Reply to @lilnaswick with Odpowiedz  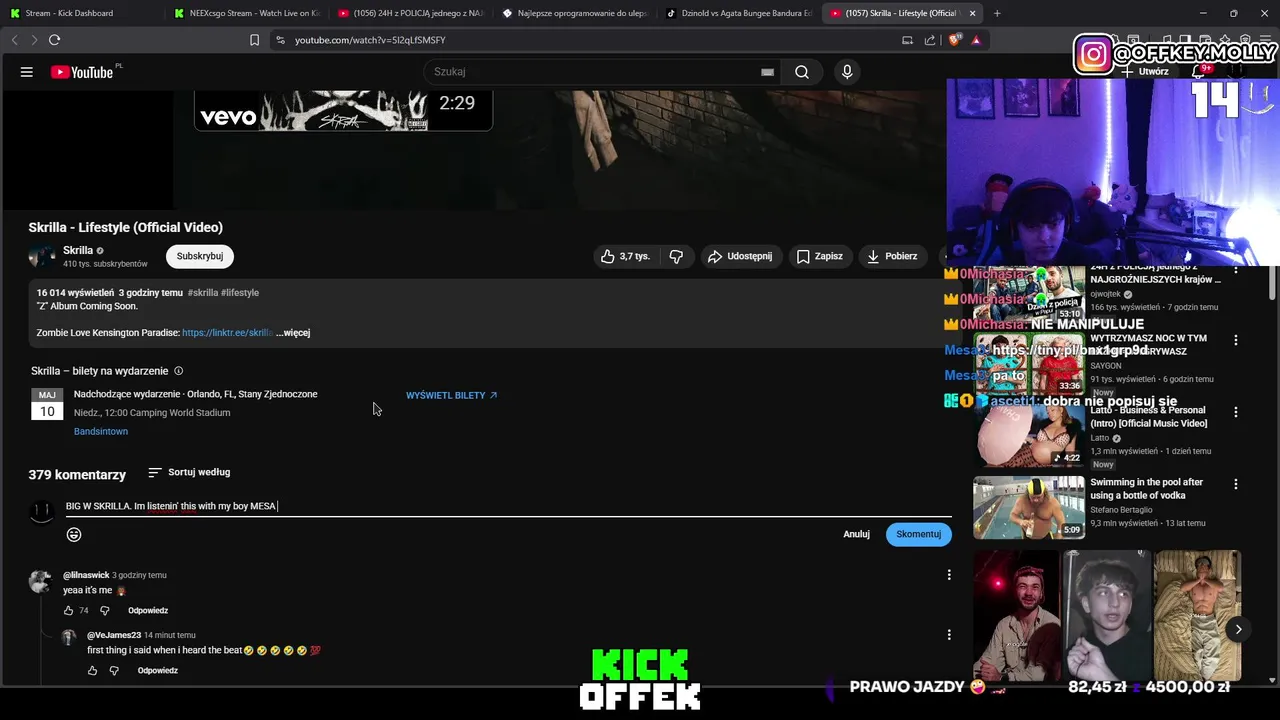click(x=148, y=610)
